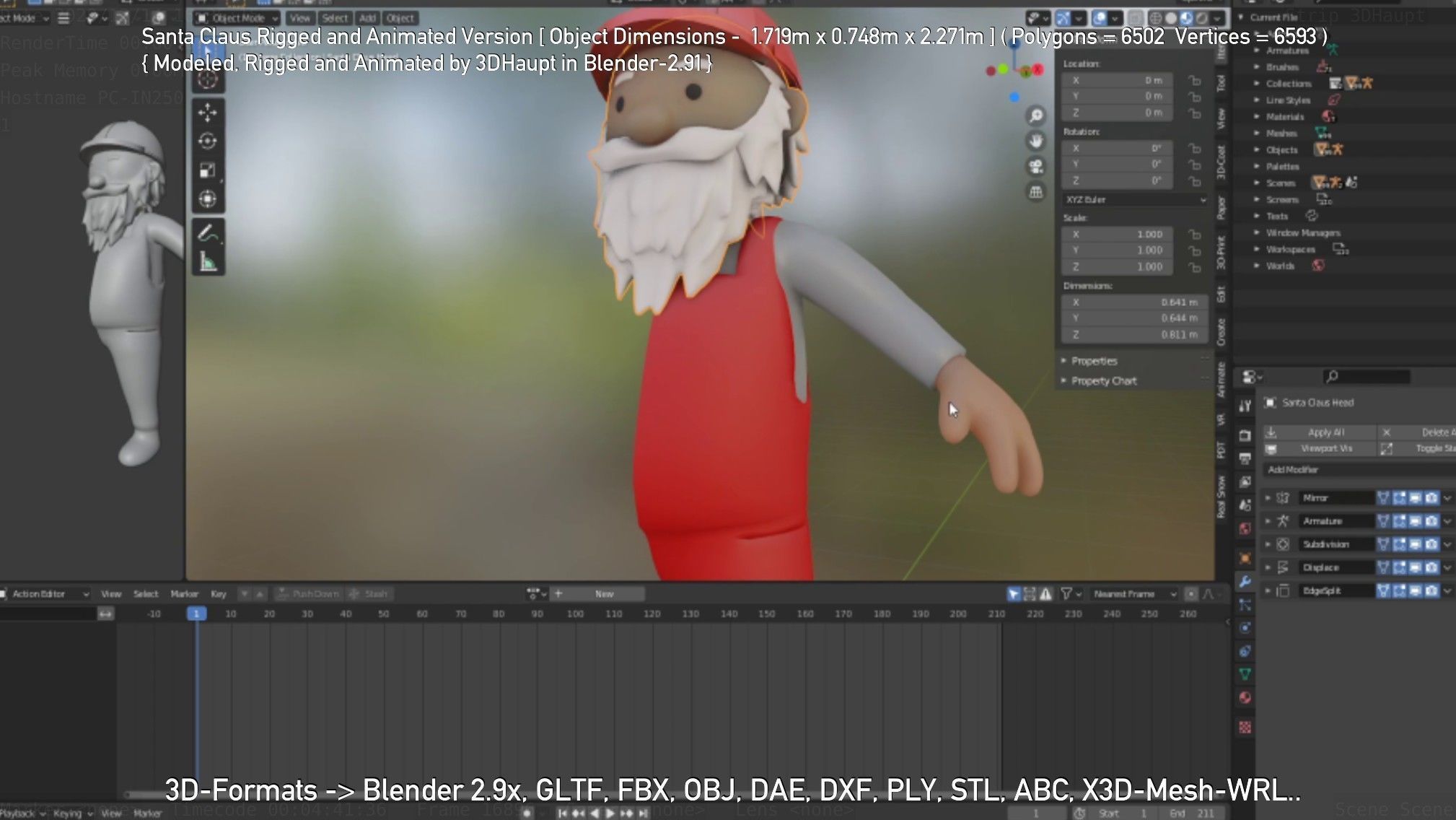Open the Texture properties checker tab
1456x820 pixels.
[1245, 727]
